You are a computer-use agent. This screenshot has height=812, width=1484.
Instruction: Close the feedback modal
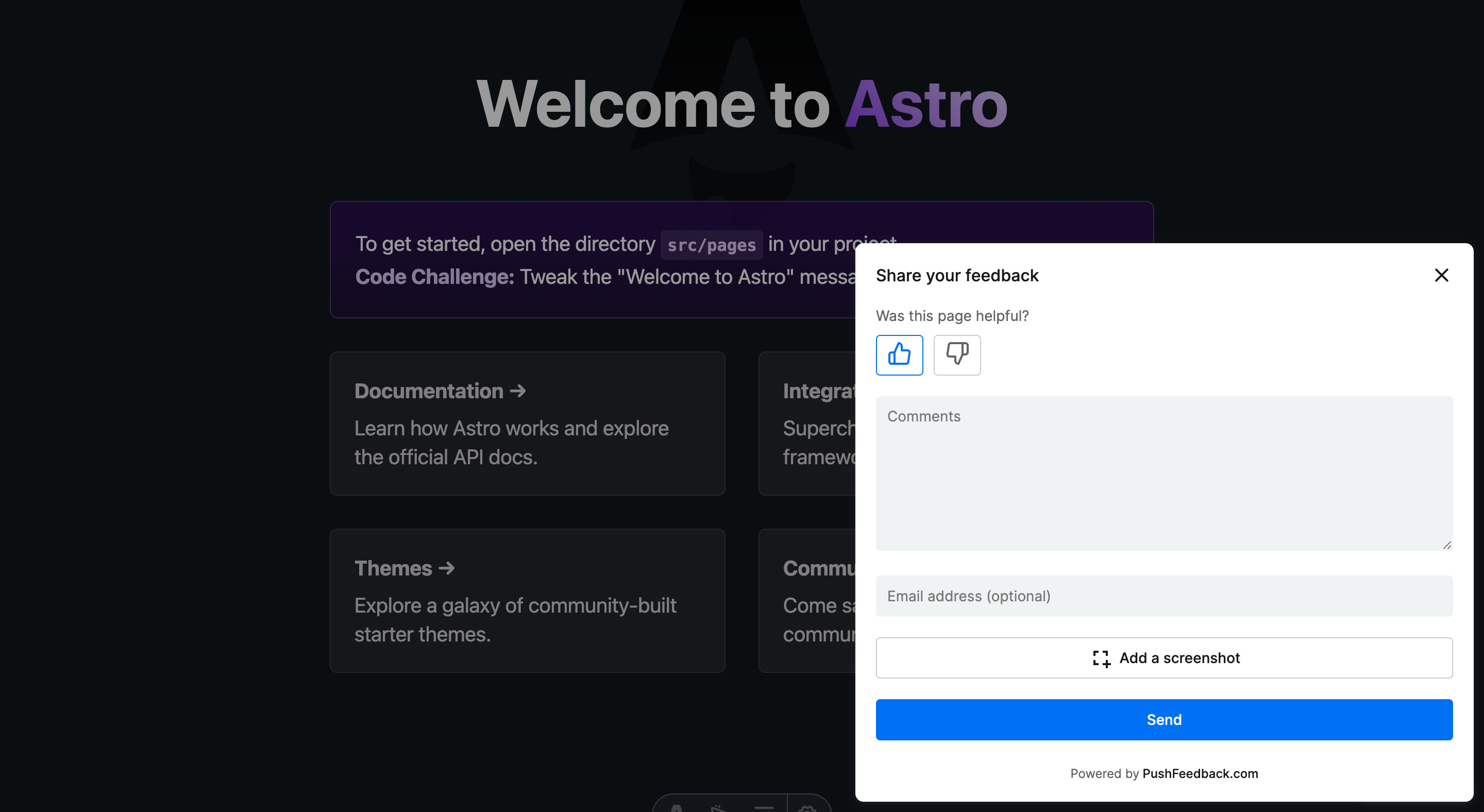1441,275
